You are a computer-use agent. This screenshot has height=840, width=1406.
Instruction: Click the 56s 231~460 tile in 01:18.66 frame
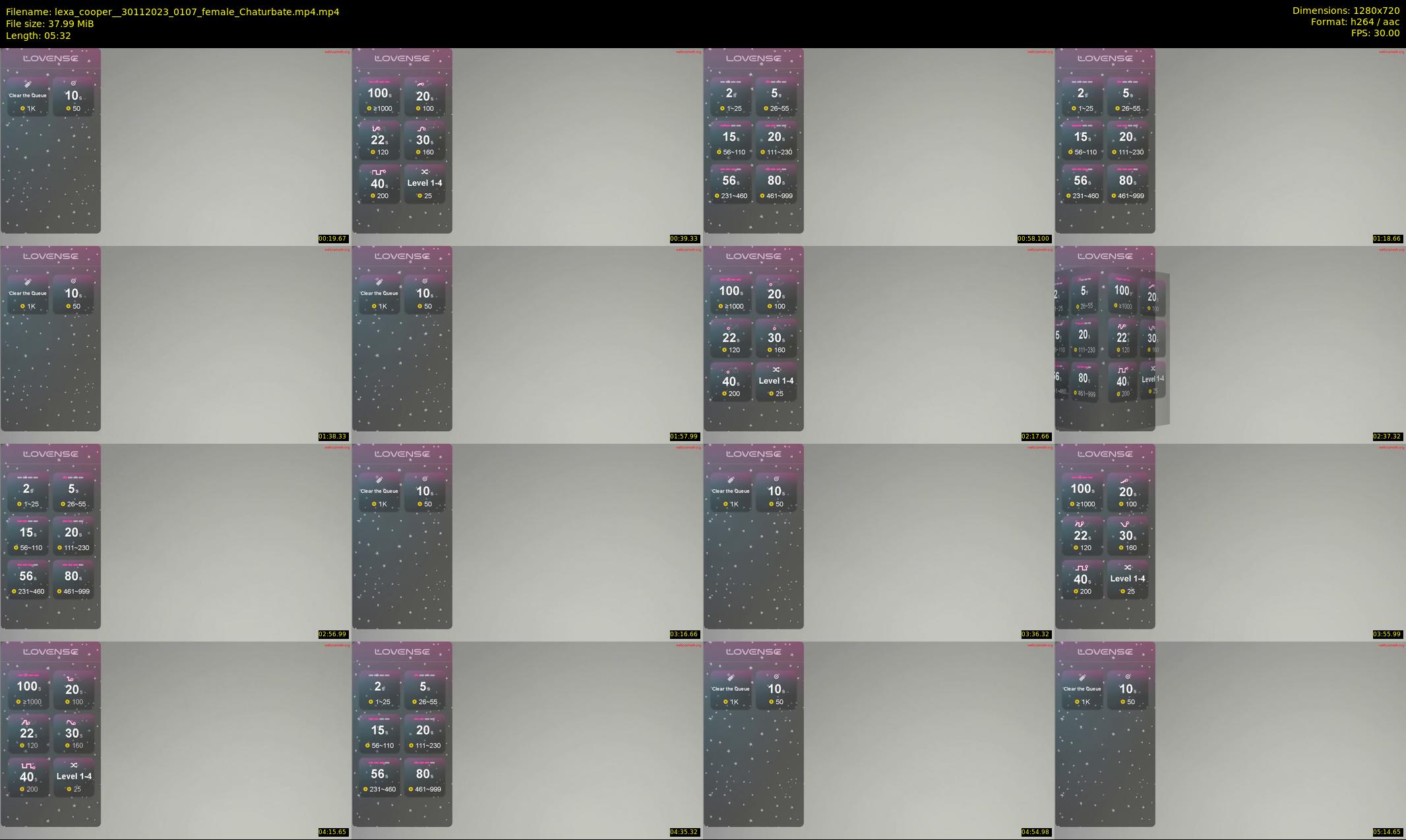click(1082, 184)
